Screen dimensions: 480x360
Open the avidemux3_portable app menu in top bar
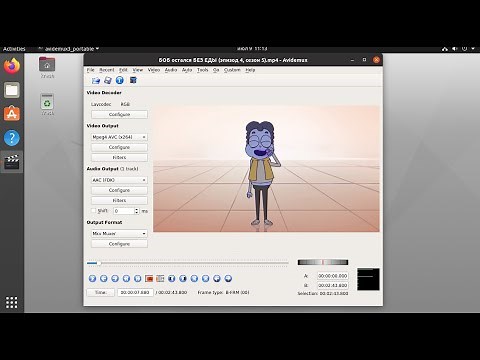click(69, 49)
